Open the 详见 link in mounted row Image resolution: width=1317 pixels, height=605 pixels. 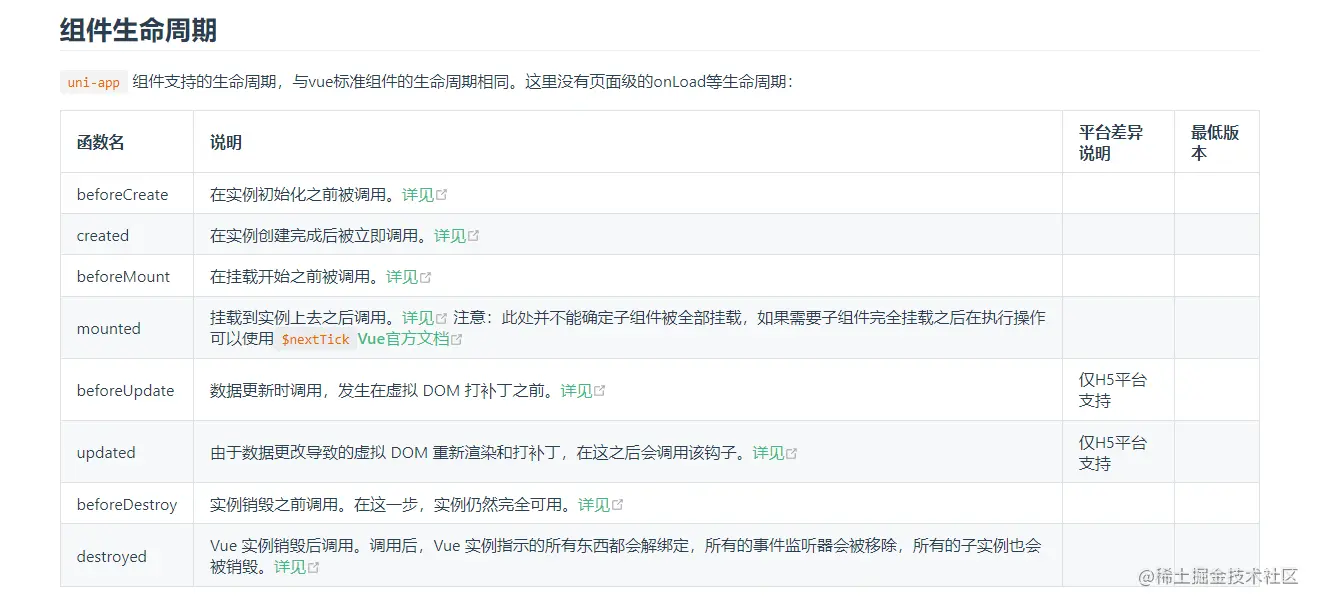click(x=418, y=317)
